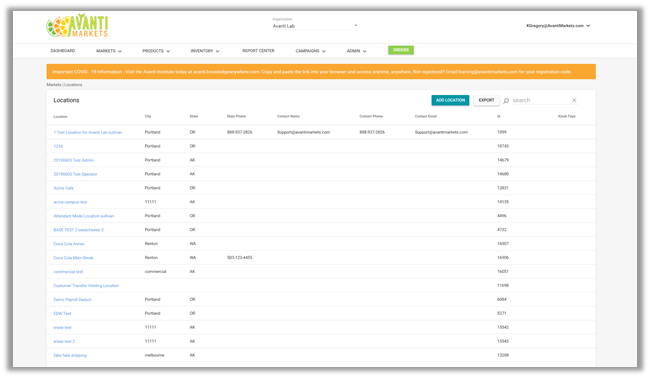Click phone 503-123-4455 in Coca Cola row

click(240, 258)
